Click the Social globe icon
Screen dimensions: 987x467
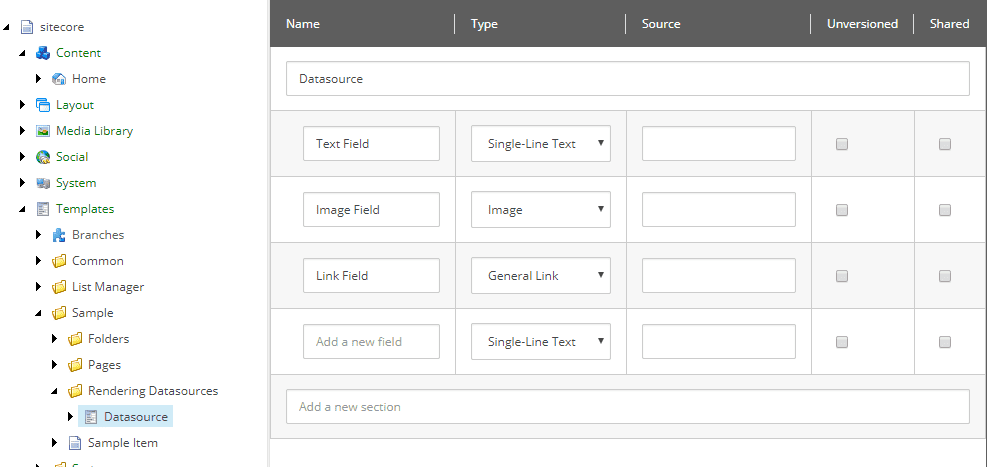tap(42, 157)
